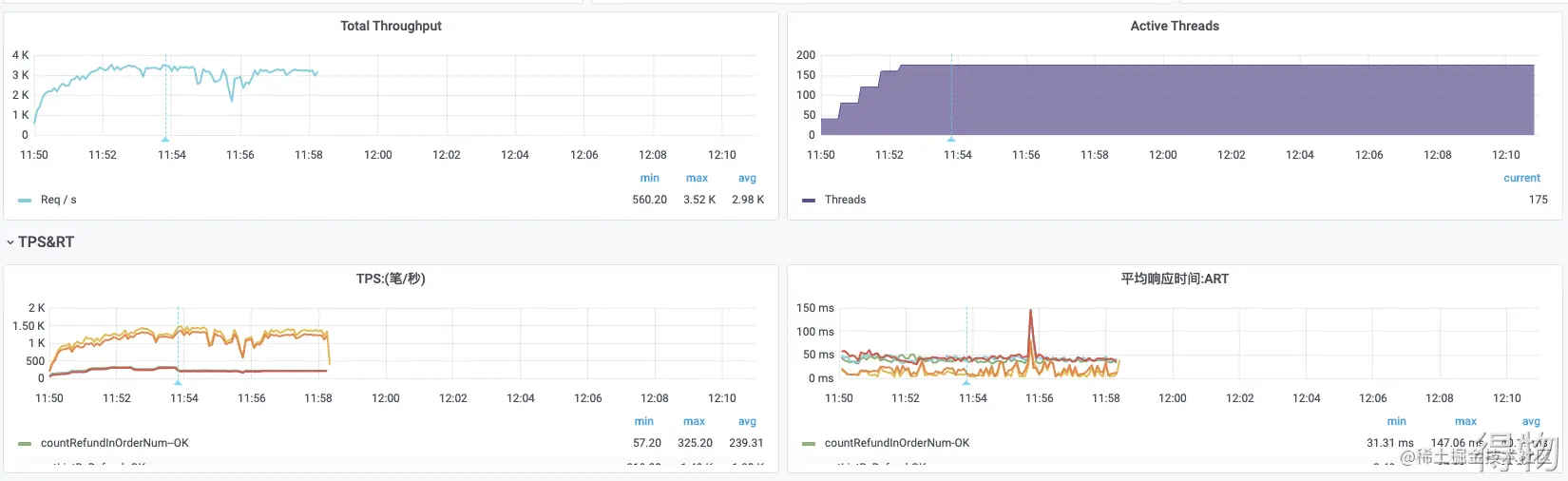Sort ART panel legend by max
Viewport: 1568px width, 481px height.
1465,421
